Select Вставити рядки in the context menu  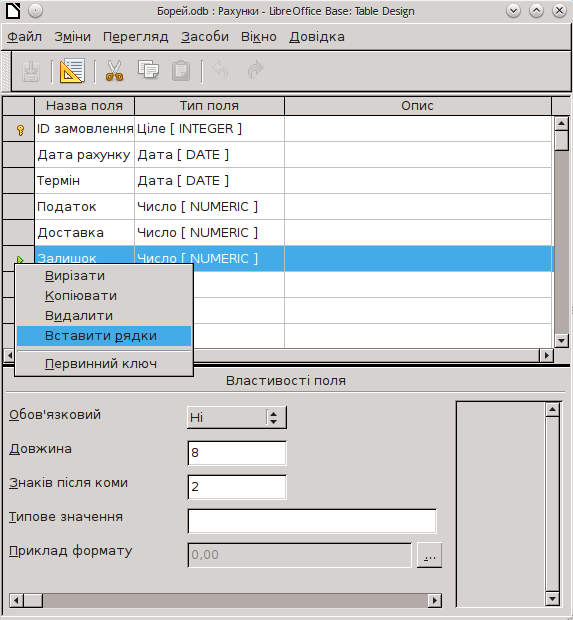[104, 336]
